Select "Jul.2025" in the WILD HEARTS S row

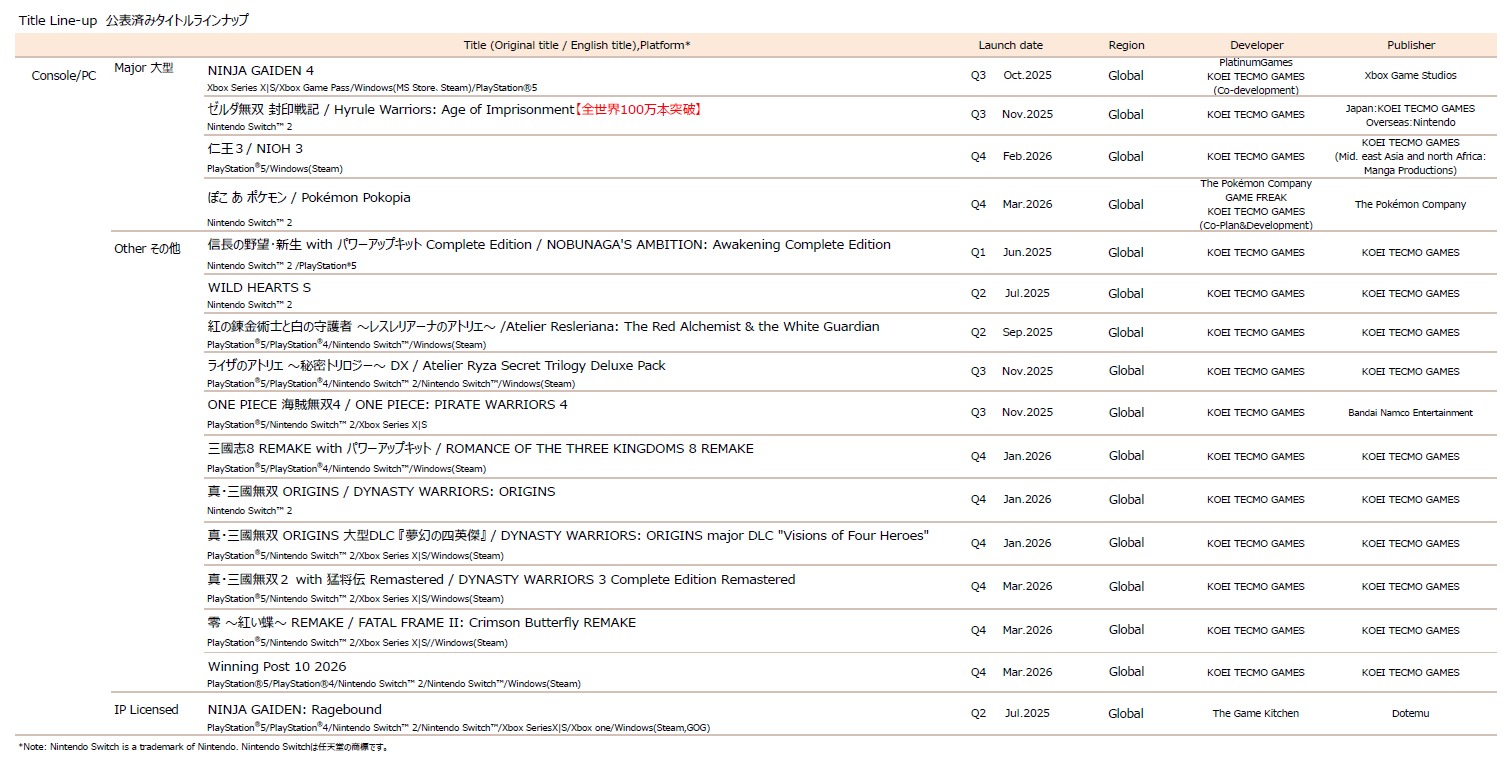tap(1027, 294)
